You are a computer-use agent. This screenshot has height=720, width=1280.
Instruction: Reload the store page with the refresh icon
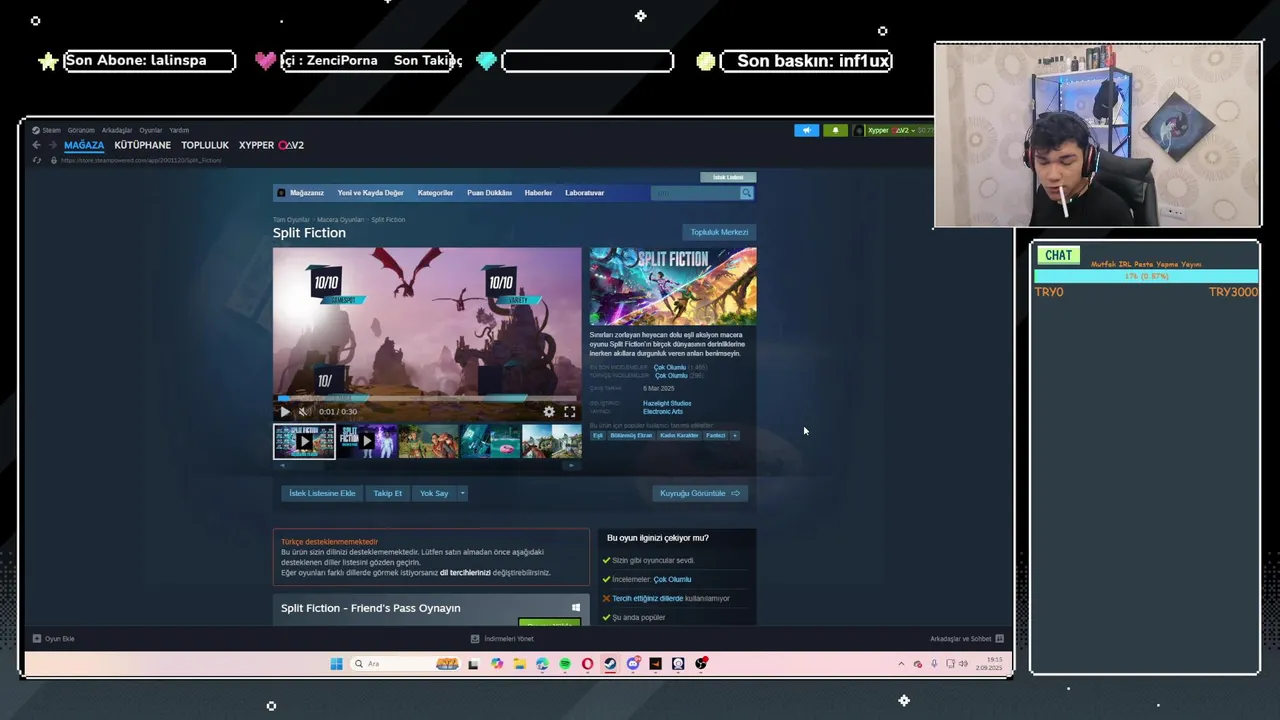click(37, 160)
